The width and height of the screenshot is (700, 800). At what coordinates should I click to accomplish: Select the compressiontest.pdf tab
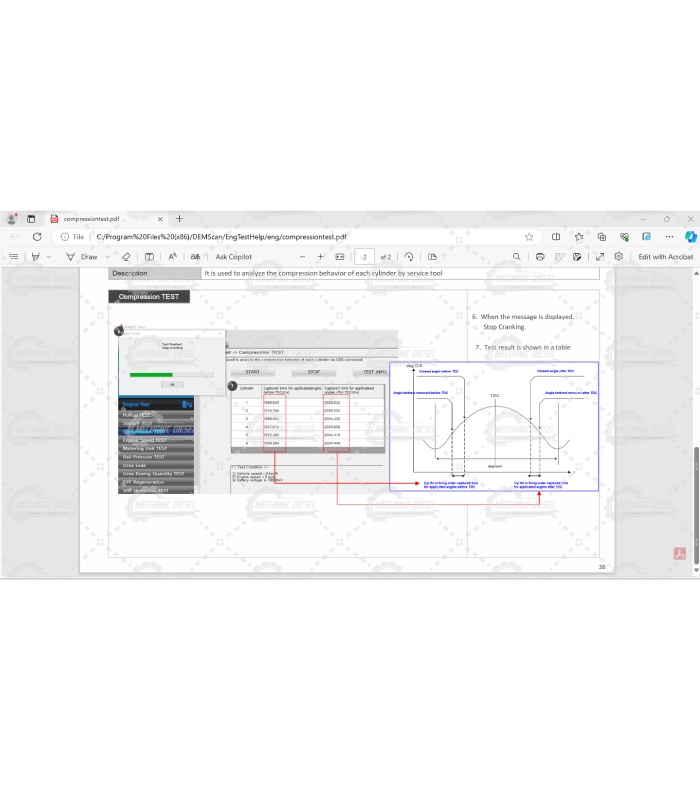tap(100, 218)
